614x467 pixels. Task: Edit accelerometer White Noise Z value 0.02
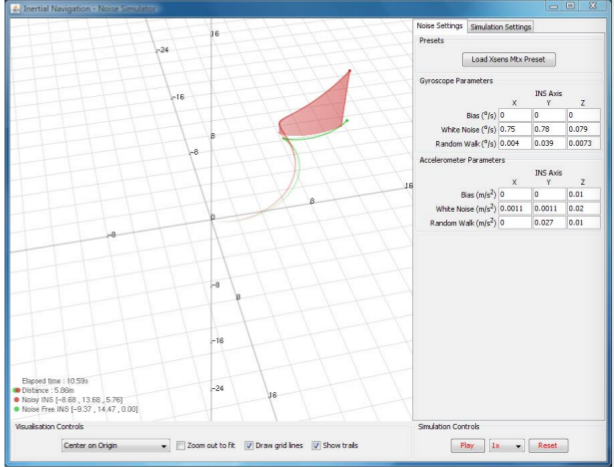[583, 209]
